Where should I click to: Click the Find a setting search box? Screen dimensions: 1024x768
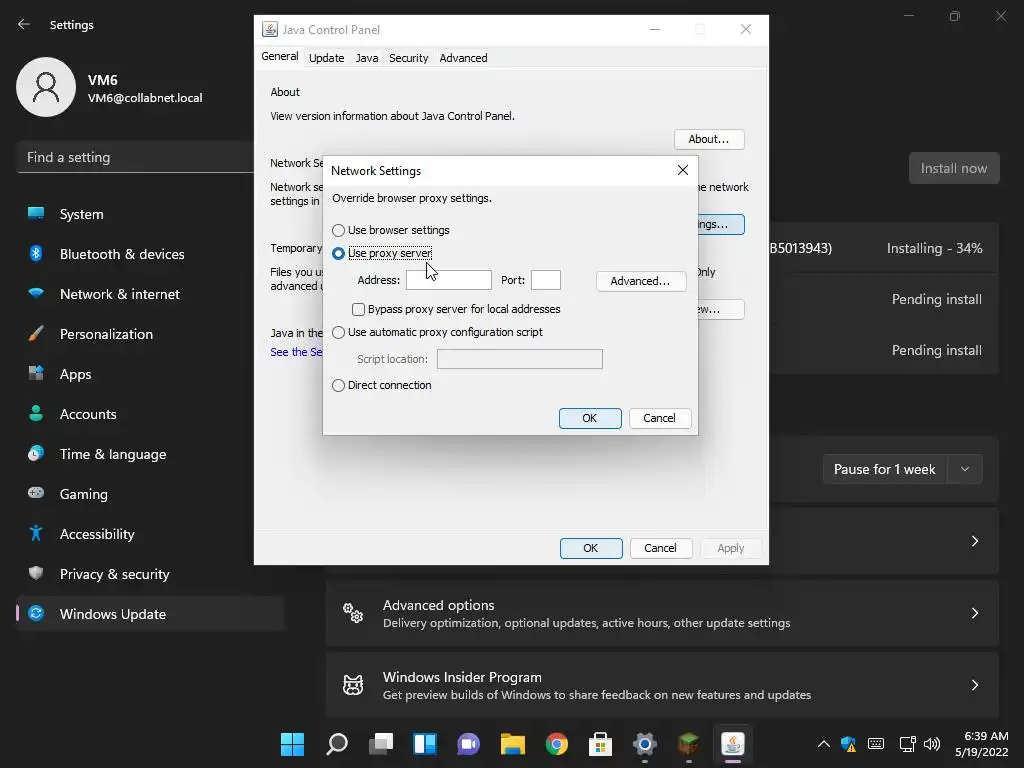click(x=135, y=157)
